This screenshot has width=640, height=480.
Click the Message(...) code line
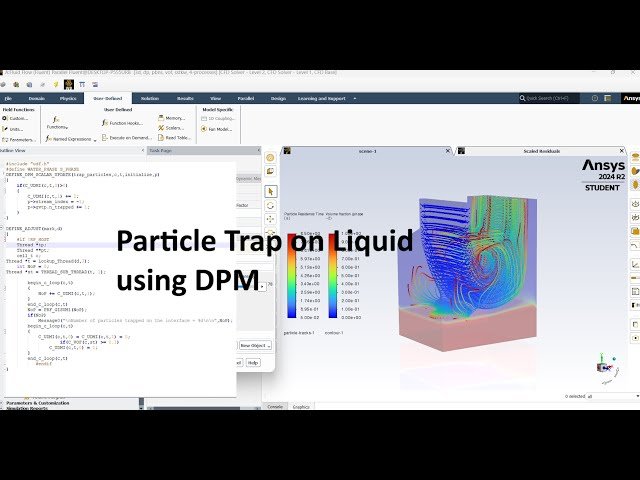point(135,320)
